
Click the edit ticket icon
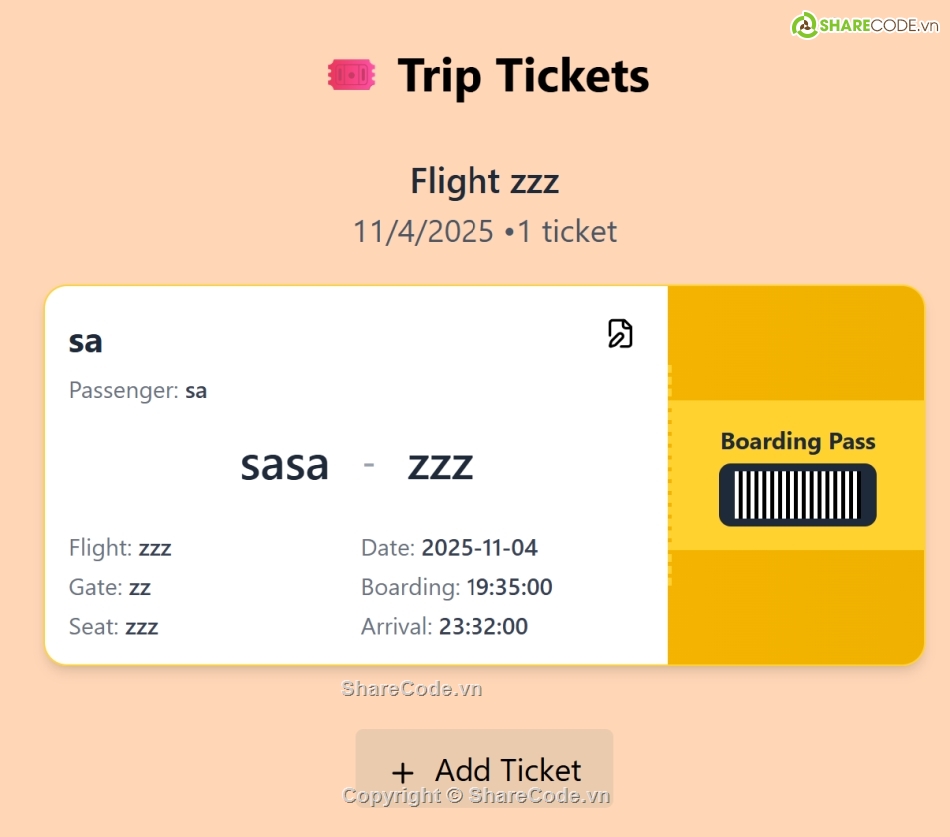(x=620, y=333)
